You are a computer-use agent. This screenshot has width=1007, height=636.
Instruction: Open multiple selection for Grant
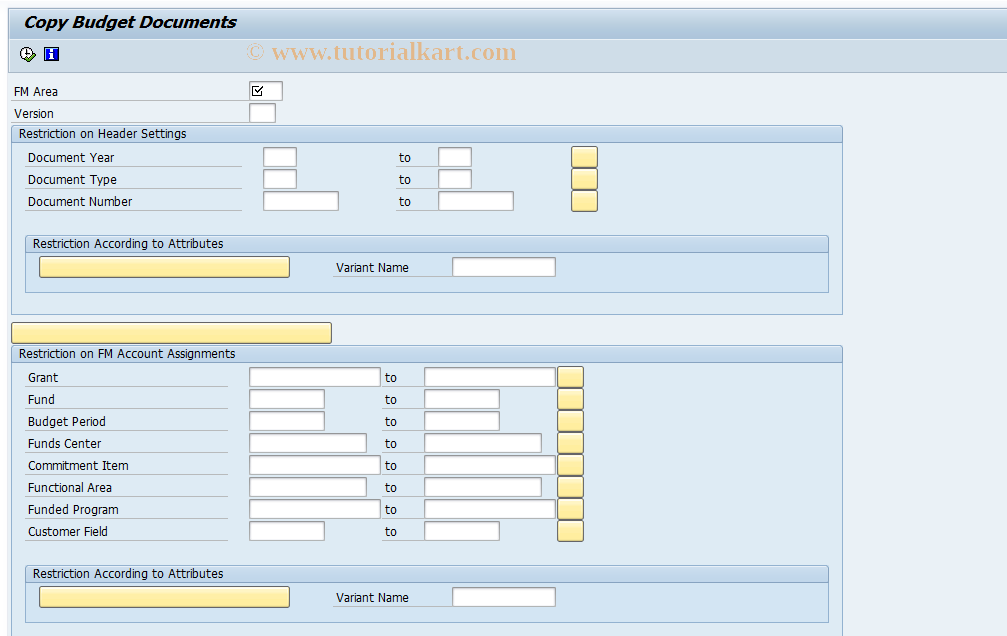pyautogui.click(x=570, y=377)
